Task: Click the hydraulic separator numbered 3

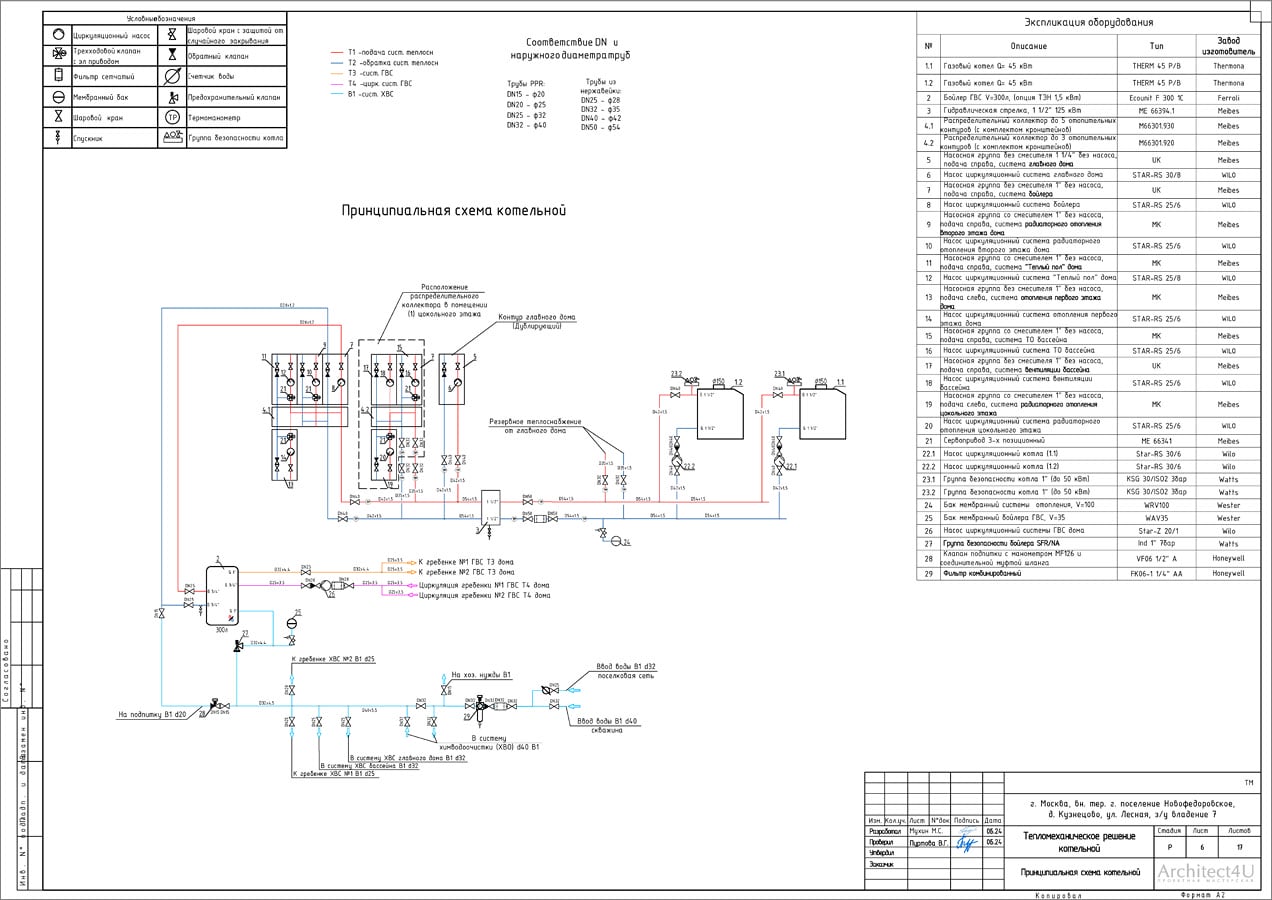Action: click(x=491, y=507)
